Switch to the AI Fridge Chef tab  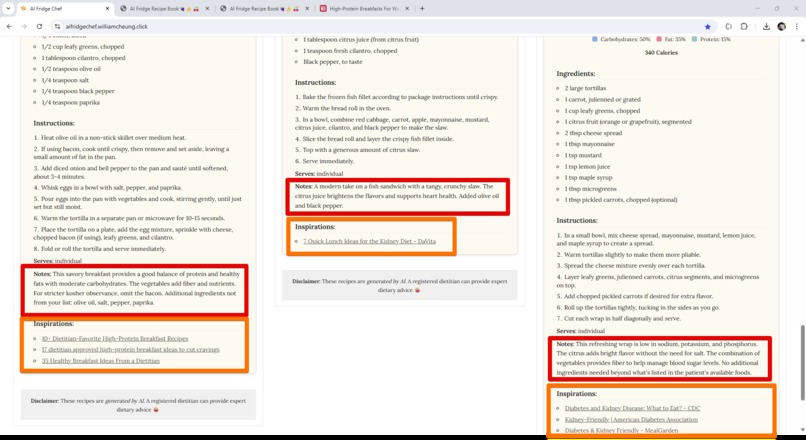[x=65, y=9]
